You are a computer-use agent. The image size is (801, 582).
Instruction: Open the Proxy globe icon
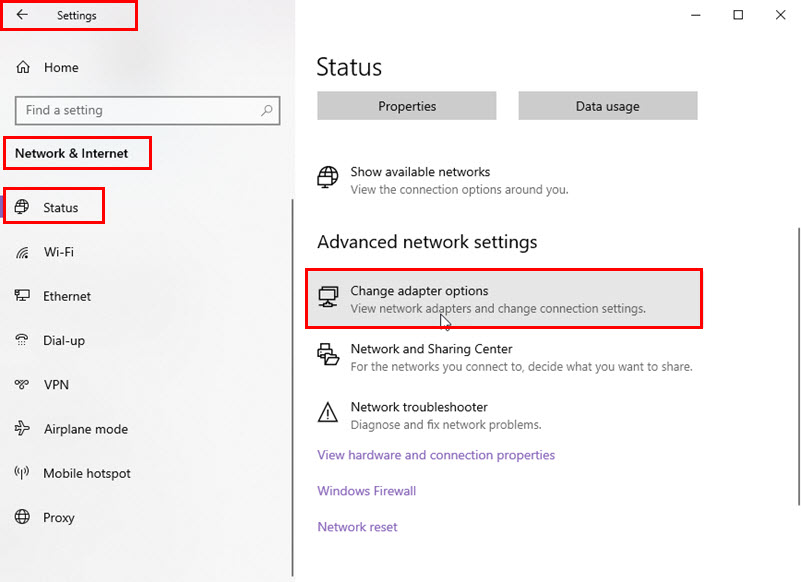point(22,517)
